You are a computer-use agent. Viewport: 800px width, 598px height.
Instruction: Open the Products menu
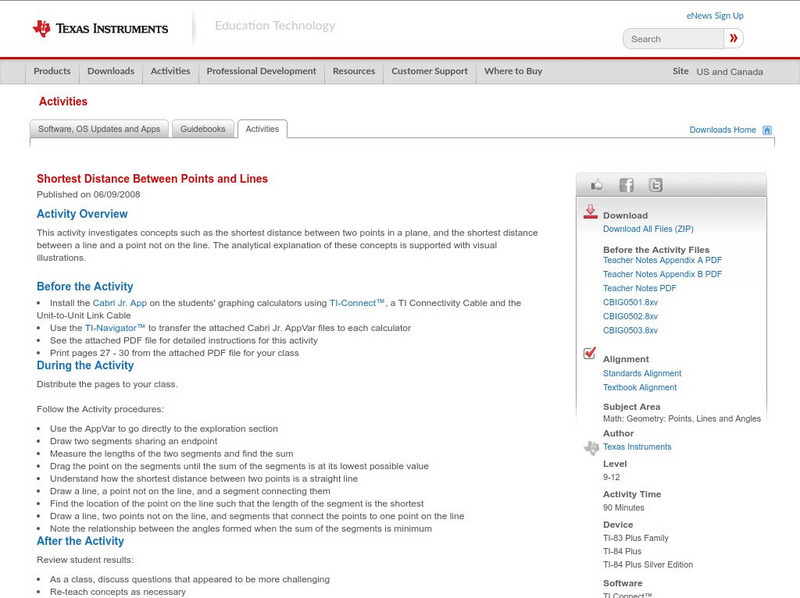click(52, 71)
